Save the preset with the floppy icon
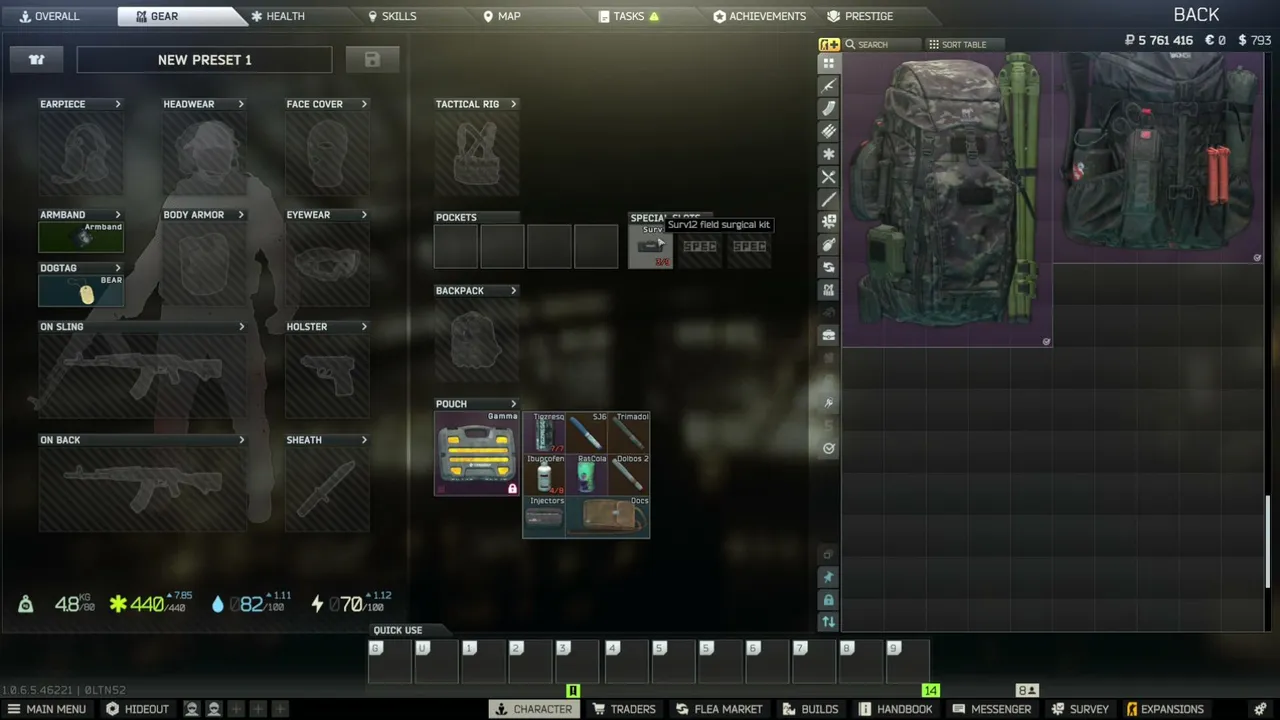 [372, 60]
